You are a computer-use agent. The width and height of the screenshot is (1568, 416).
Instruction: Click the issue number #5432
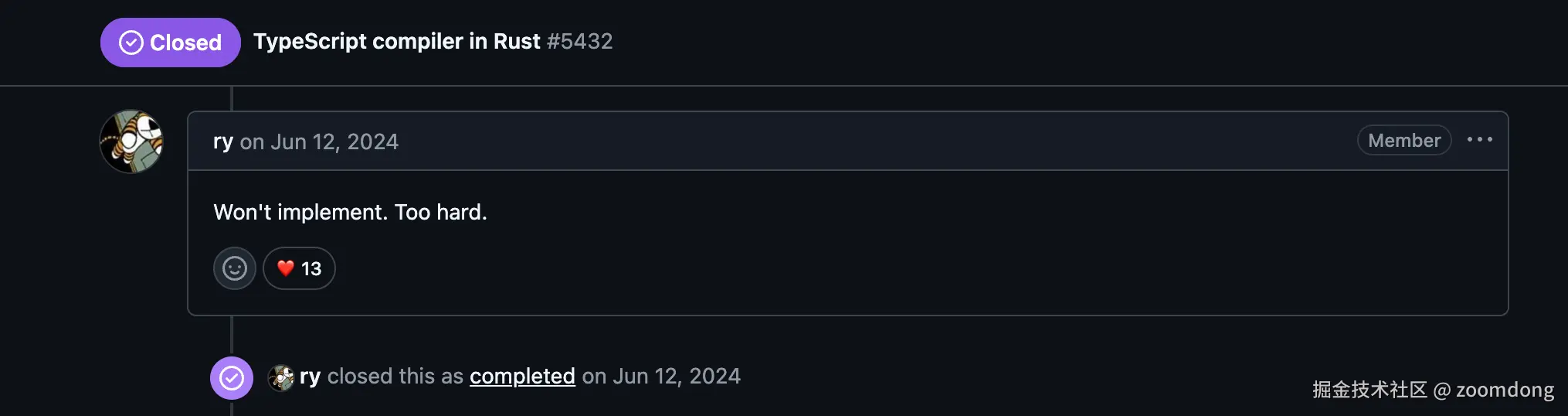pos(579,41)
